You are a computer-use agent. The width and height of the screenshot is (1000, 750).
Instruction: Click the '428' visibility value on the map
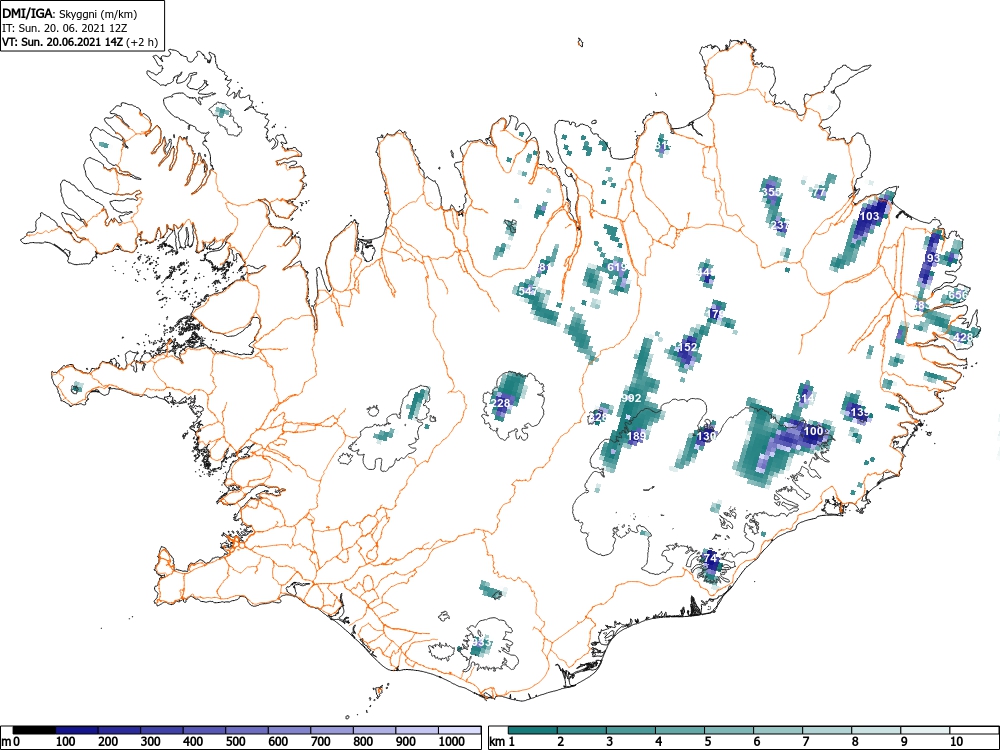point(963,337)
